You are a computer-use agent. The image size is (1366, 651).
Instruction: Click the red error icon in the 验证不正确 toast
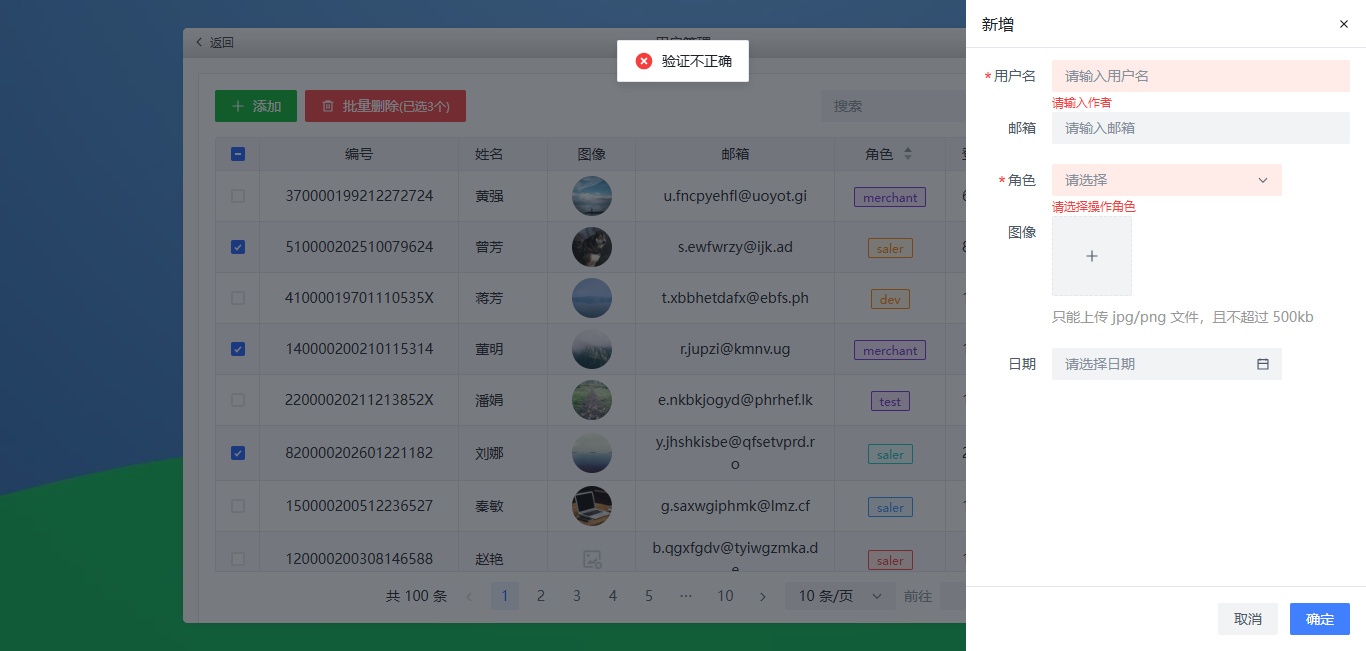pos(644,61)
